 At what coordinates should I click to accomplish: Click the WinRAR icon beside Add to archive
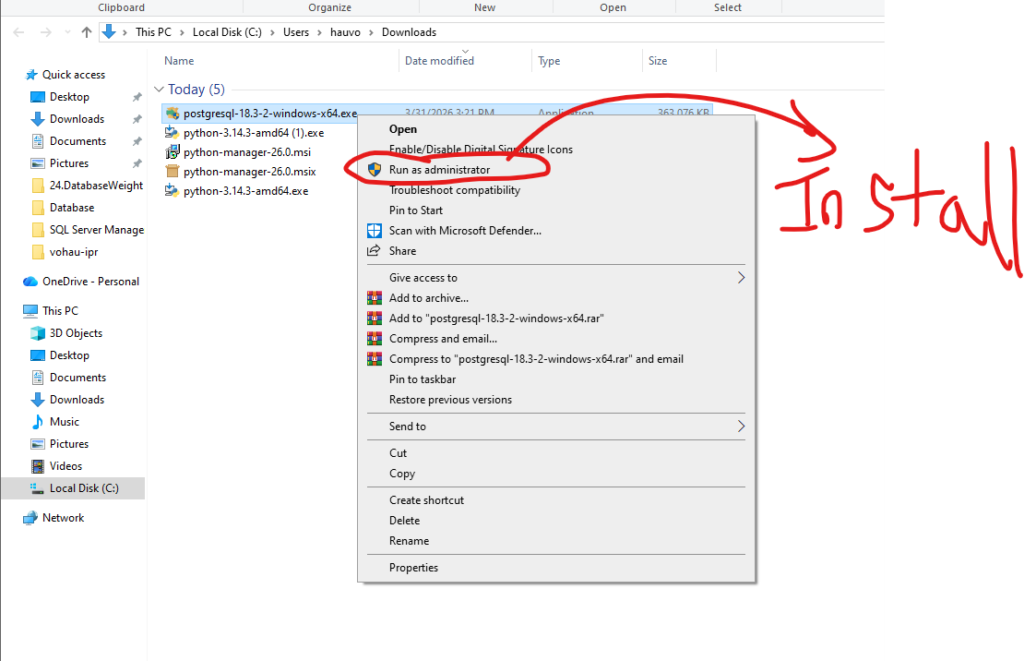[x=374, y=298]
